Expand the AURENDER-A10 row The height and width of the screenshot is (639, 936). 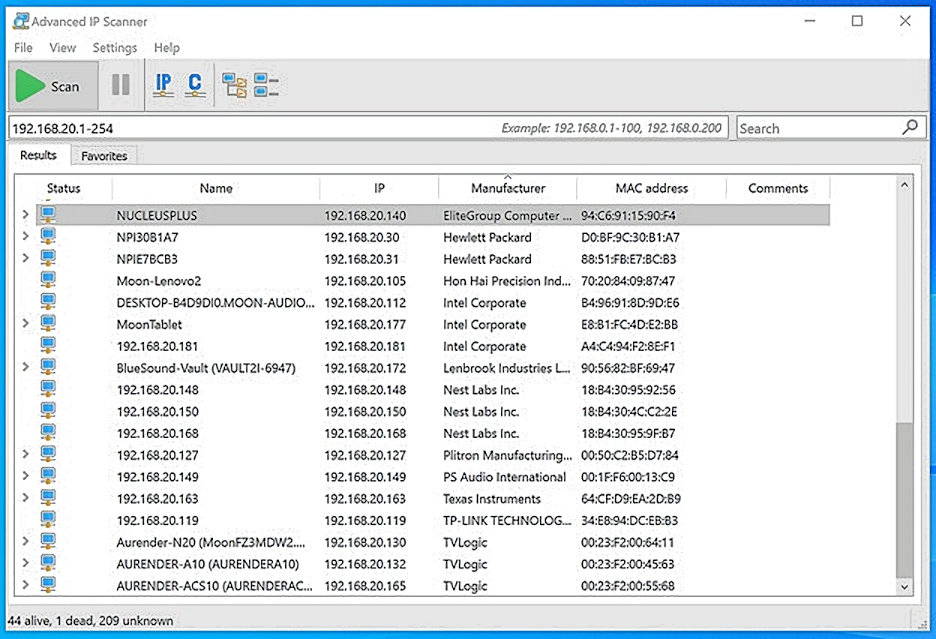tap(25, 563)
